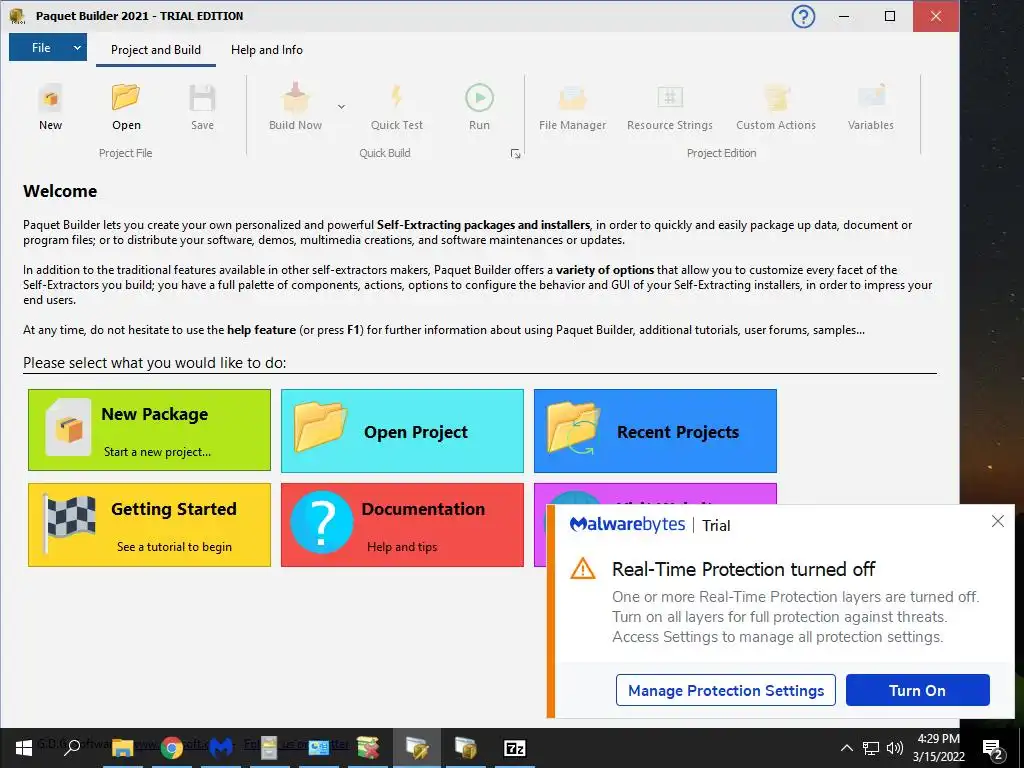Click the Recent Projects tile
Viewport: 1024px width, 768px height.
click(x=655, y=431)
